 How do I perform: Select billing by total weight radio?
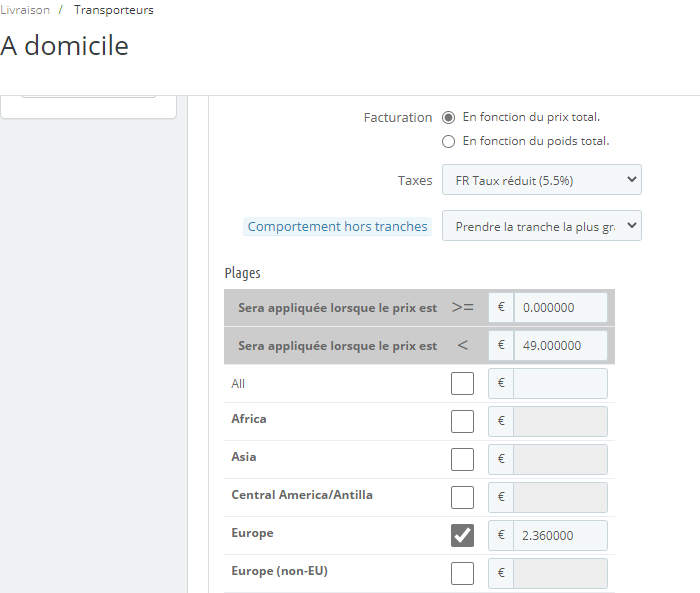[448, 141]
